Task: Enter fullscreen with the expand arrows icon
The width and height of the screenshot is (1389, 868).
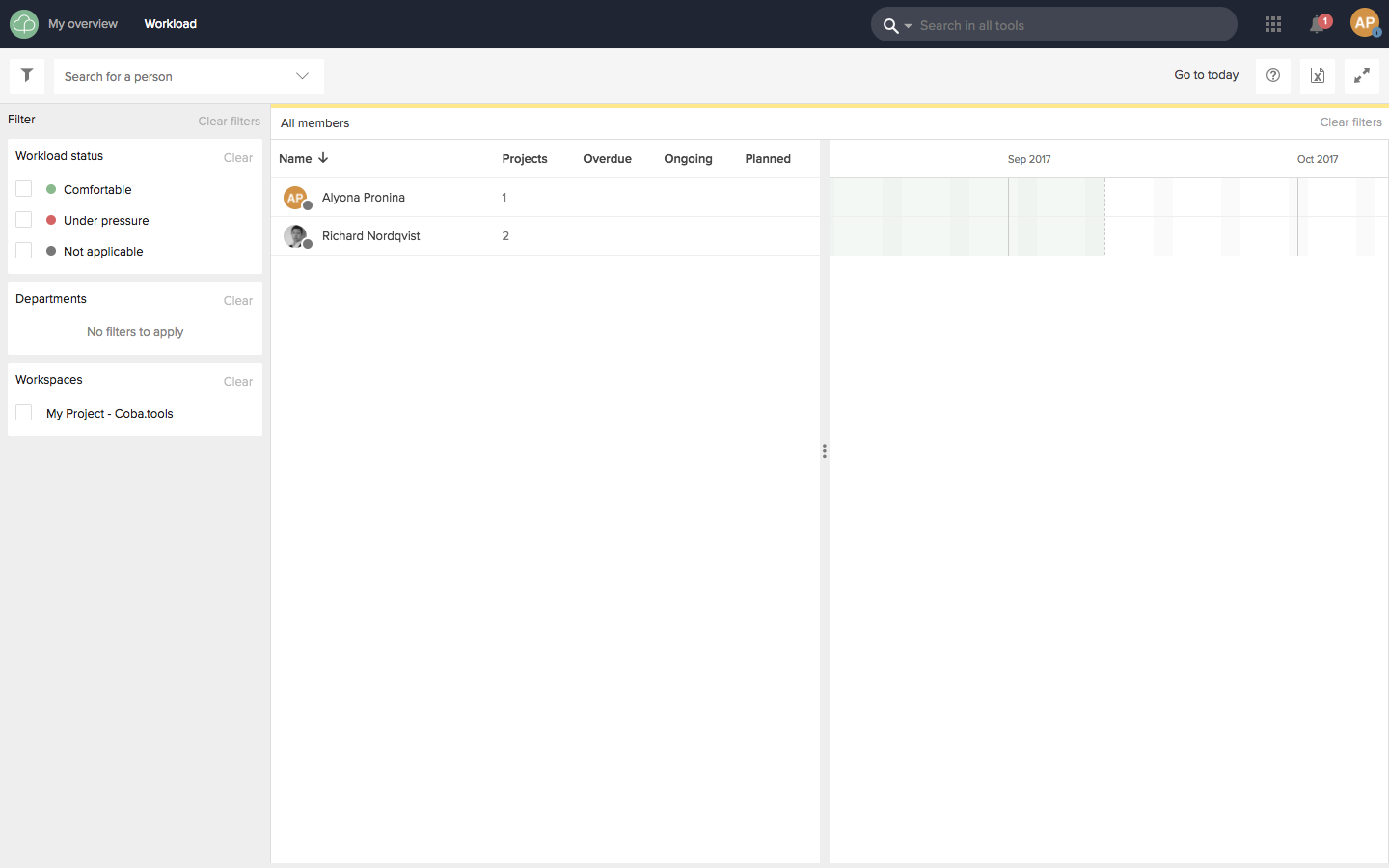Action: point(1362,75)
